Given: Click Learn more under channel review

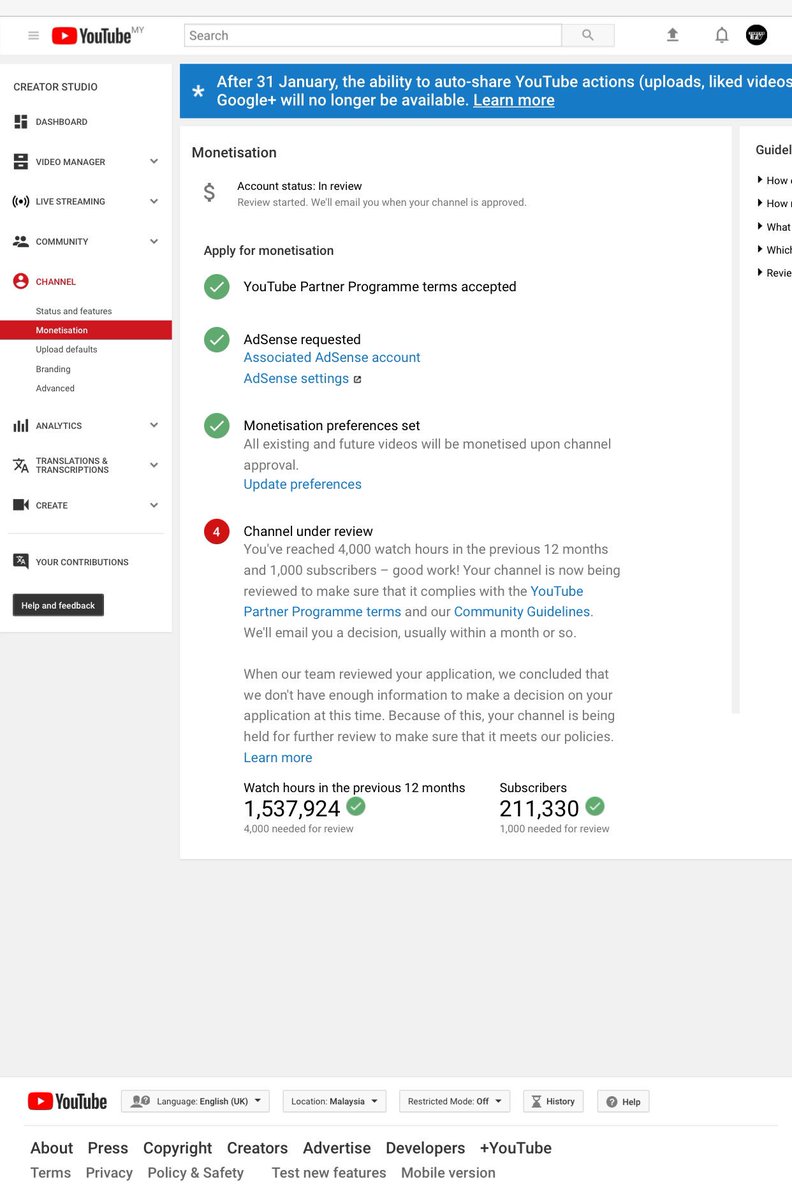Looking at the screenshot, I should [x=278, y=757].
